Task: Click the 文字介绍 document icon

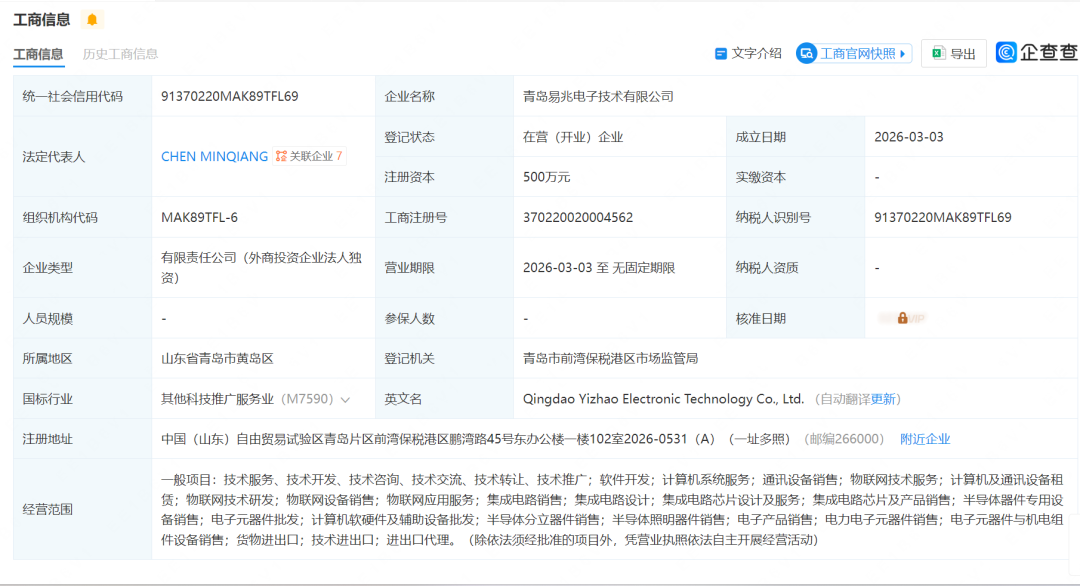Action: (x=720, y=54)
